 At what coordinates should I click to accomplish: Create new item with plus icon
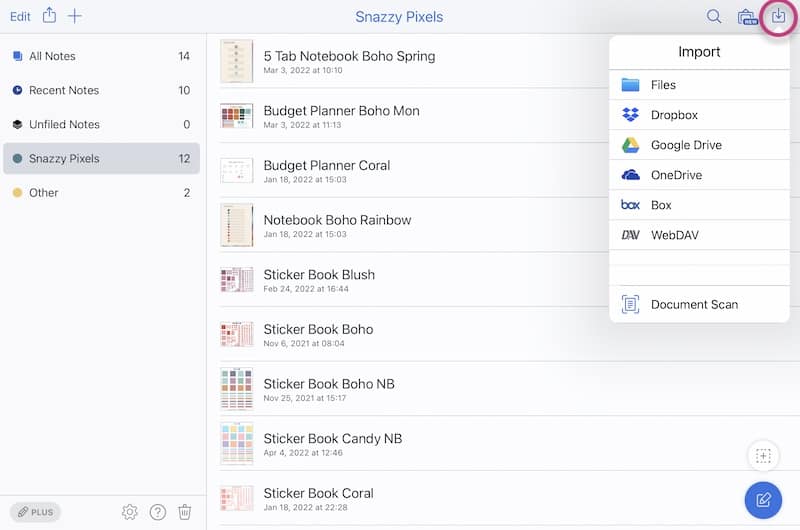coord(75,16)
